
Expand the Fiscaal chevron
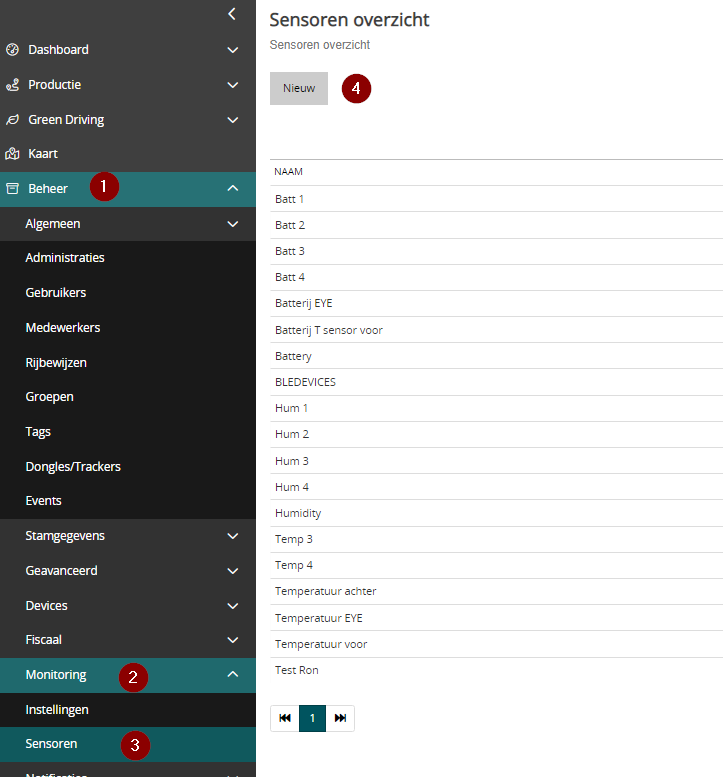(x=232, y=640)
